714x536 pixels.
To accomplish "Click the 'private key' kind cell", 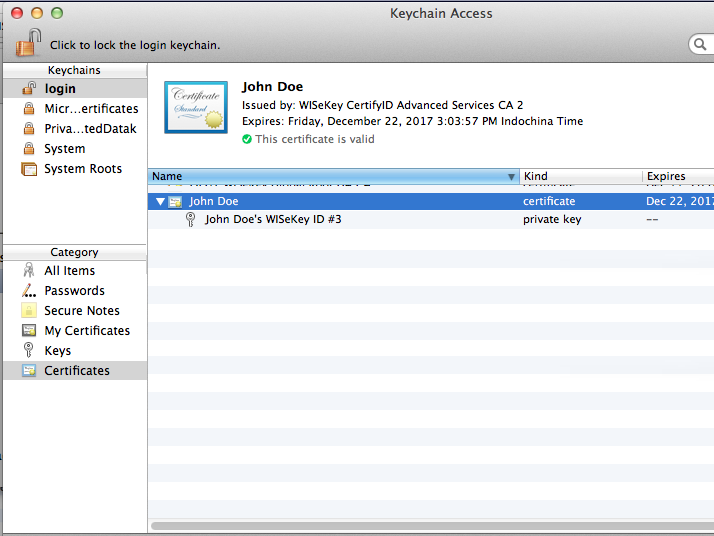I will click(552, 220).
